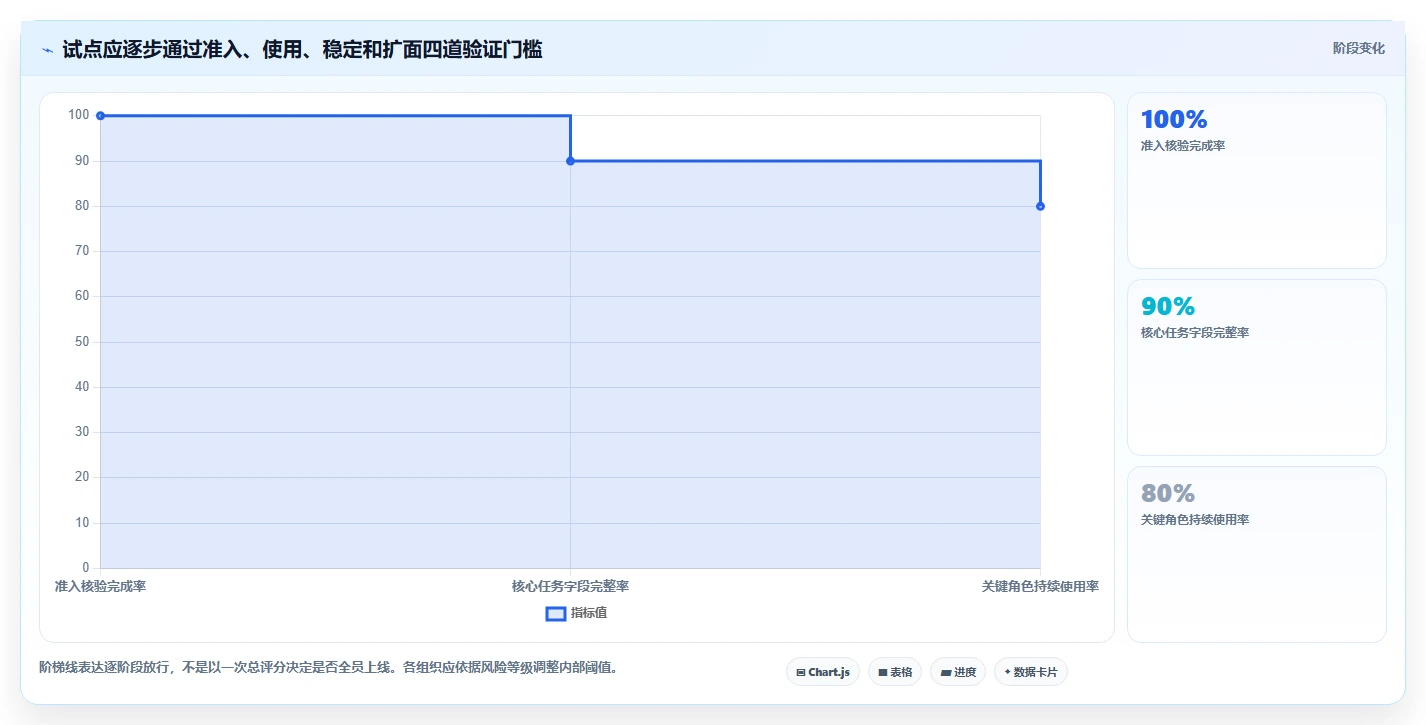Click x-axis label 核心任务字段完整率 under the chart
The image size is (1426, 725).
[x=570, y=586]
